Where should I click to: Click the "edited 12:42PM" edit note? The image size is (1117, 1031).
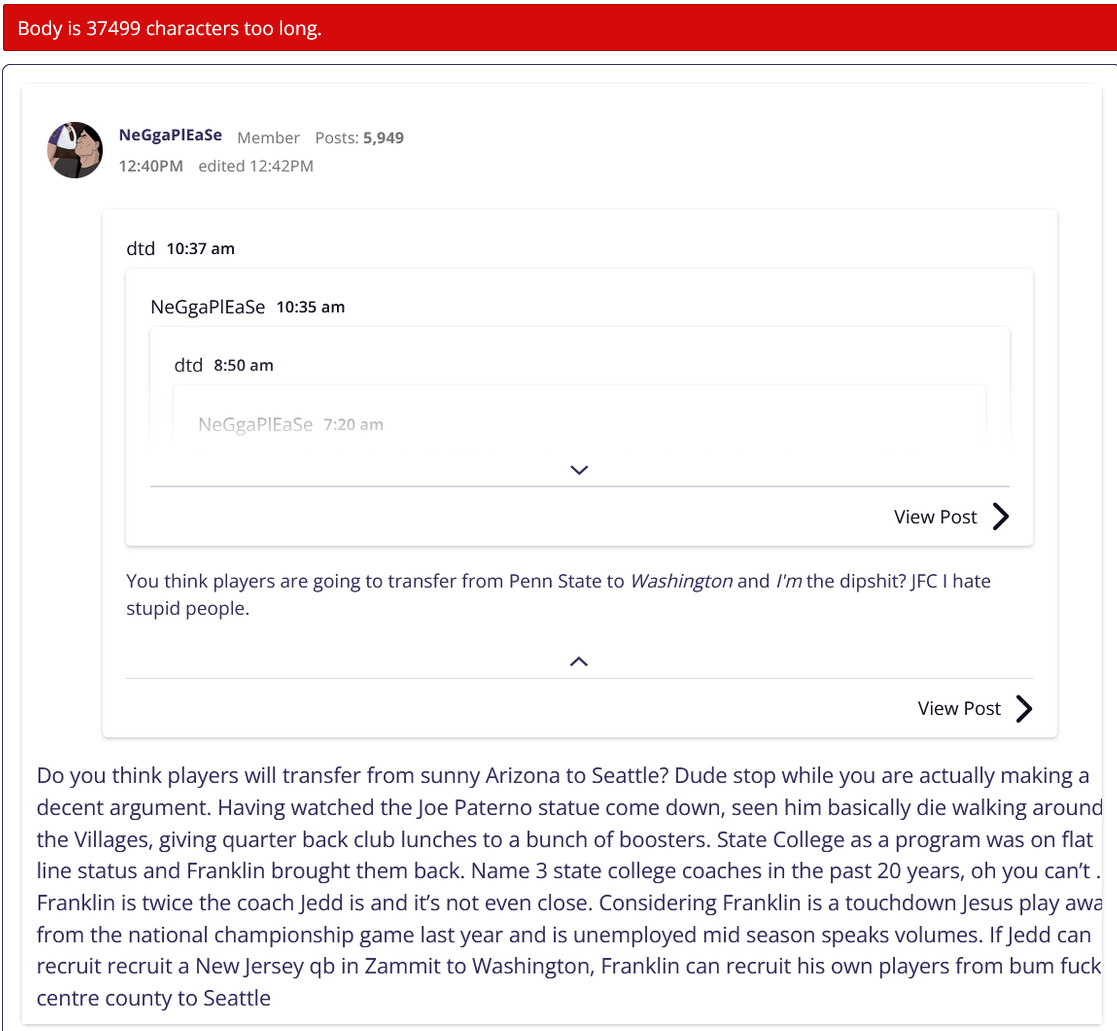coord(255,166)
